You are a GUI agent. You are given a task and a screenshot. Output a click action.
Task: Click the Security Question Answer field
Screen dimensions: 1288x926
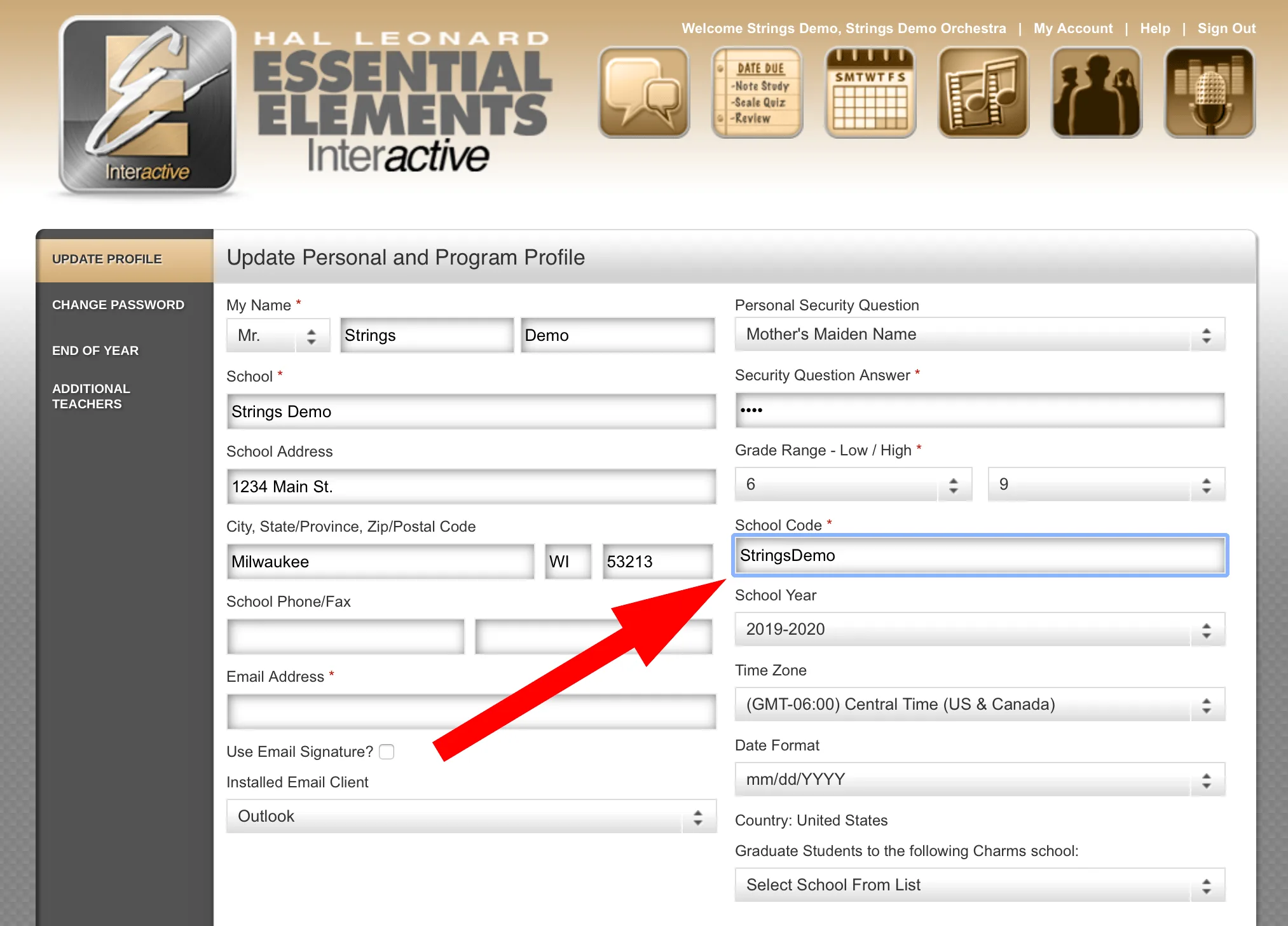tap(980, 410)
